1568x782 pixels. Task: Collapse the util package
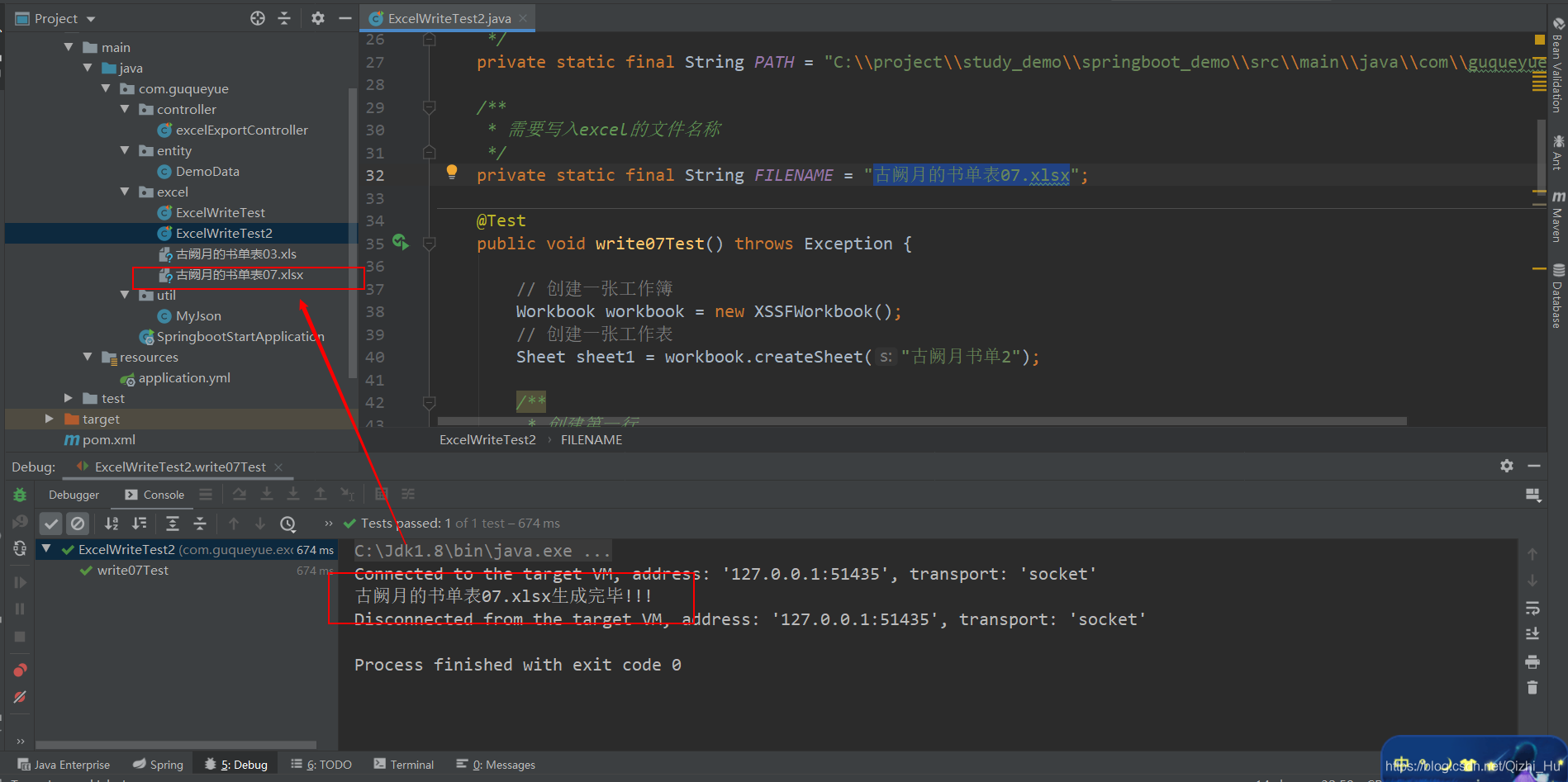(x=125, y=295)
